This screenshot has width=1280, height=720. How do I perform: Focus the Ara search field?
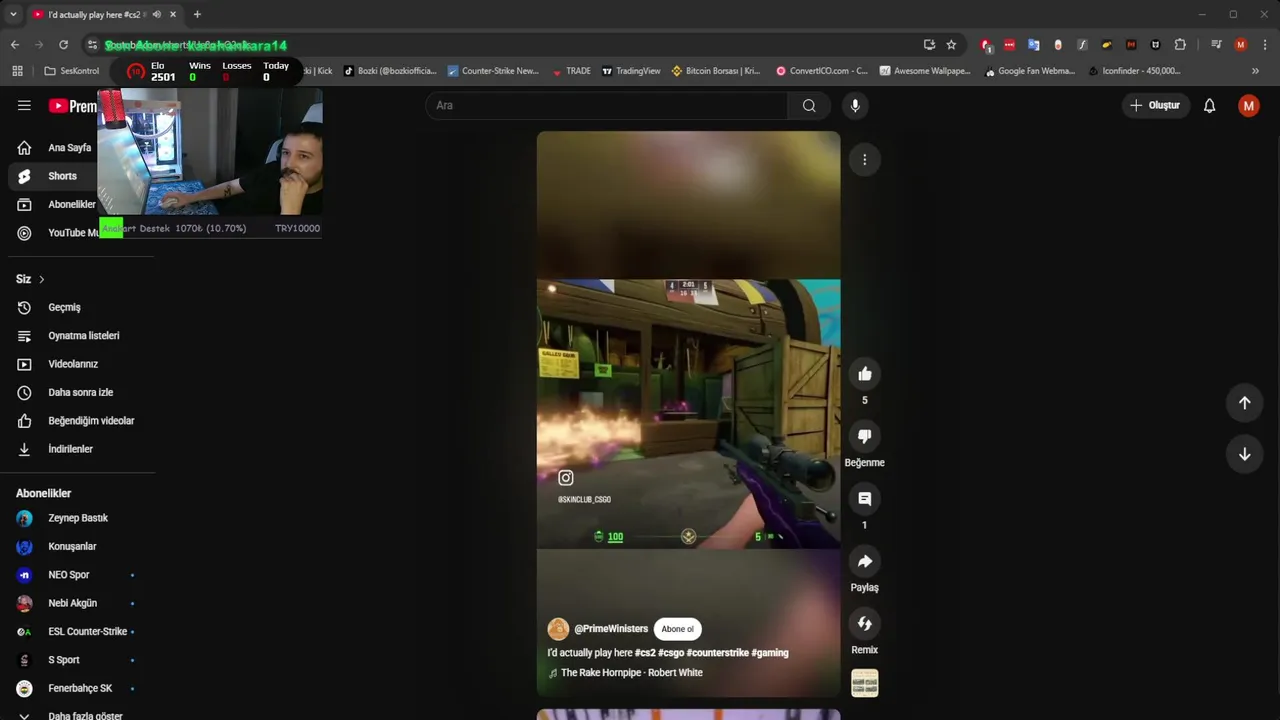coord(607,105)
